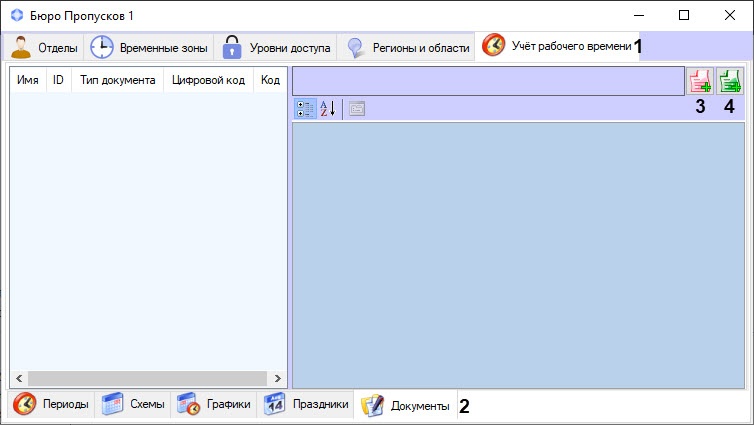754x425 pixels.
Task: Open the property pages toolbar icon
Action: click(x=357, y=109)
